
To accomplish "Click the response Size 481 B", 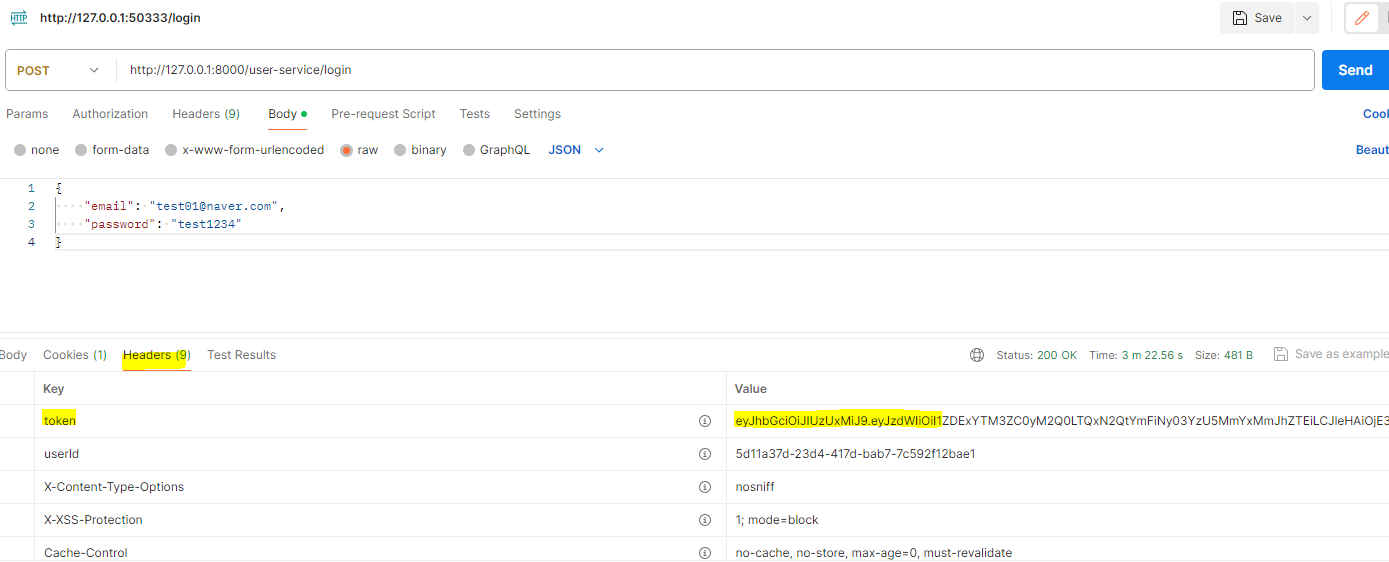I will click(x=1224, y=355).
